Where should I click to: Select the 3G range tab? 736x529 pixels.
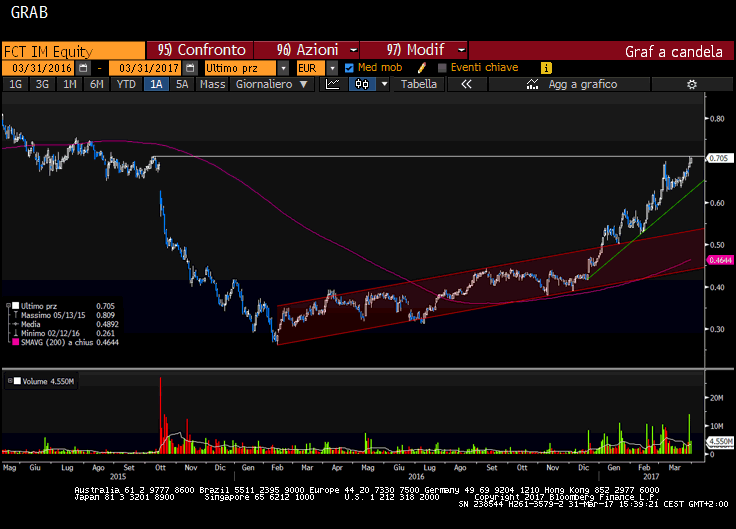tap(42, 84)
